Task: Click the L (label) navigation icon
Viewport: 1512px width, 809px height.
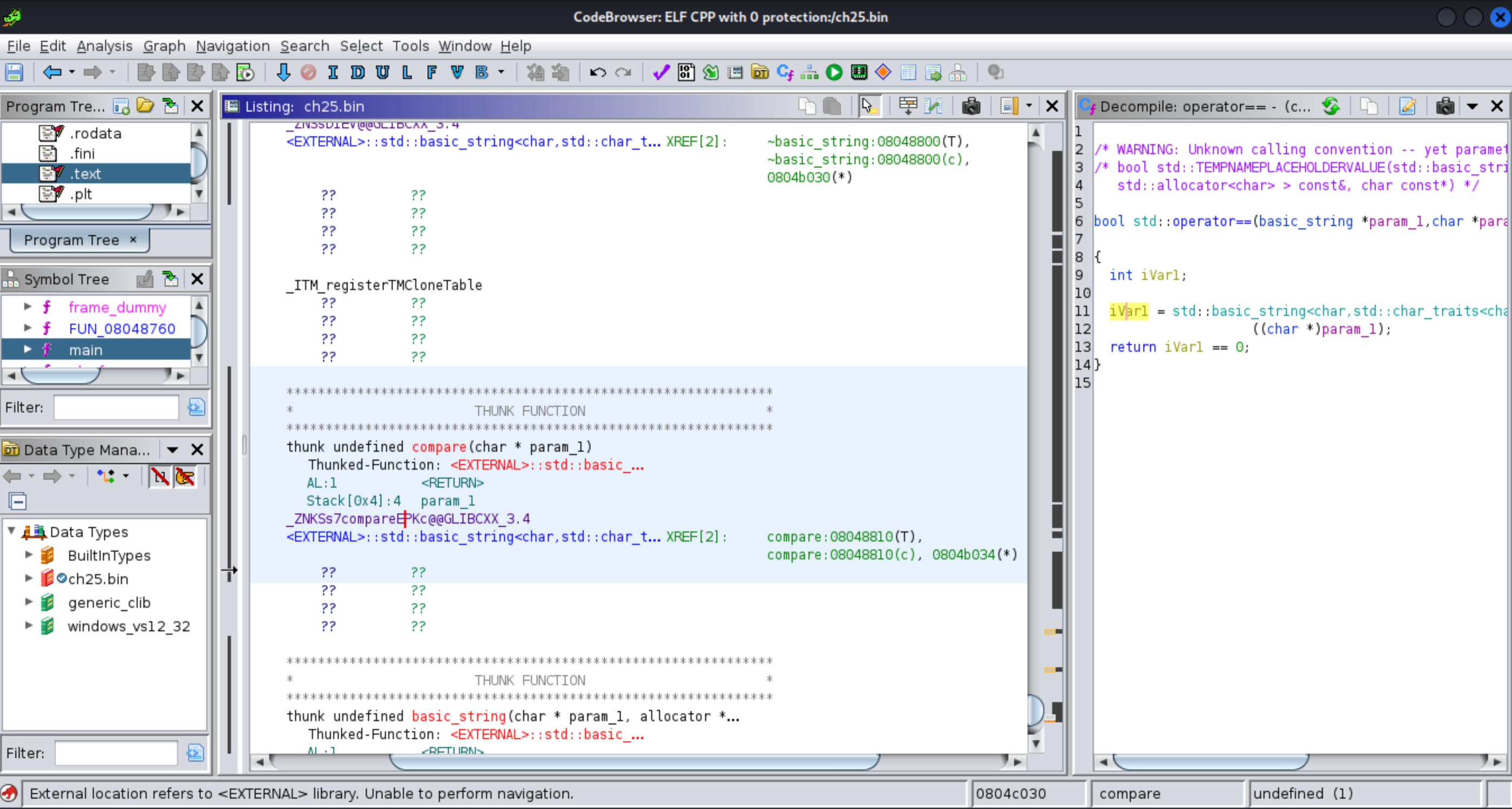Action: click(407, 72)
